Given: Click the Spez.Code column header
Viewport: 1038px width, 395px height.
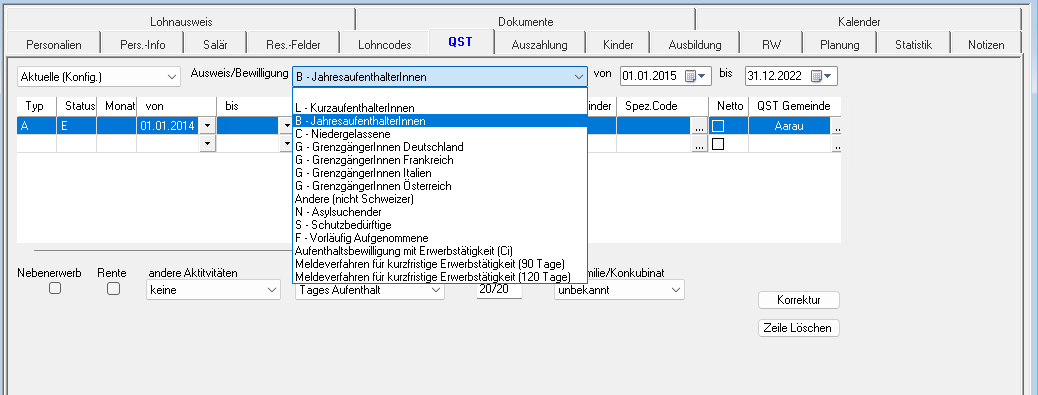Looking at the screenshot, I should (x=662, y=106).
